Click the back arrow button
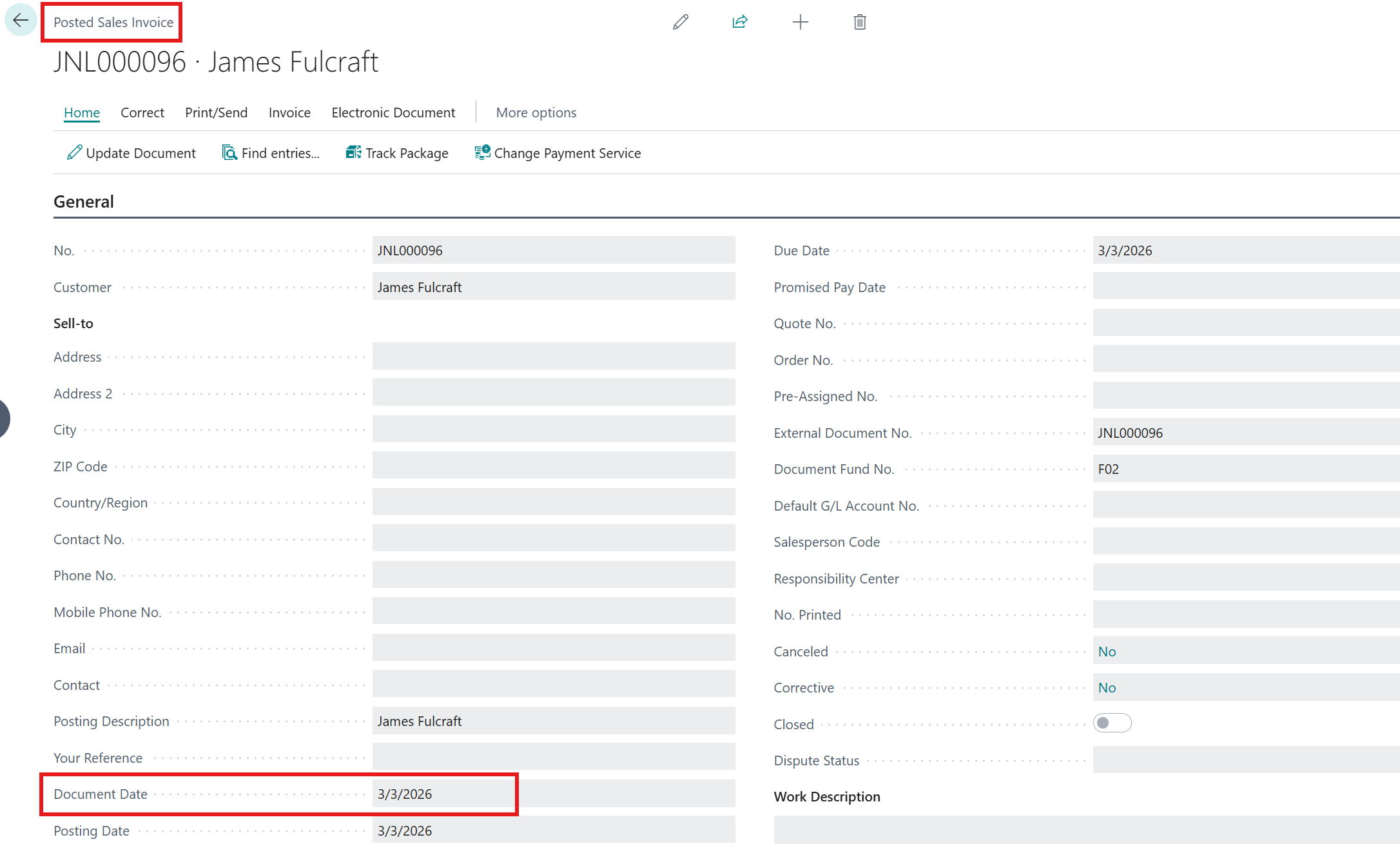The image size is (1400, 844). [21, 21]
